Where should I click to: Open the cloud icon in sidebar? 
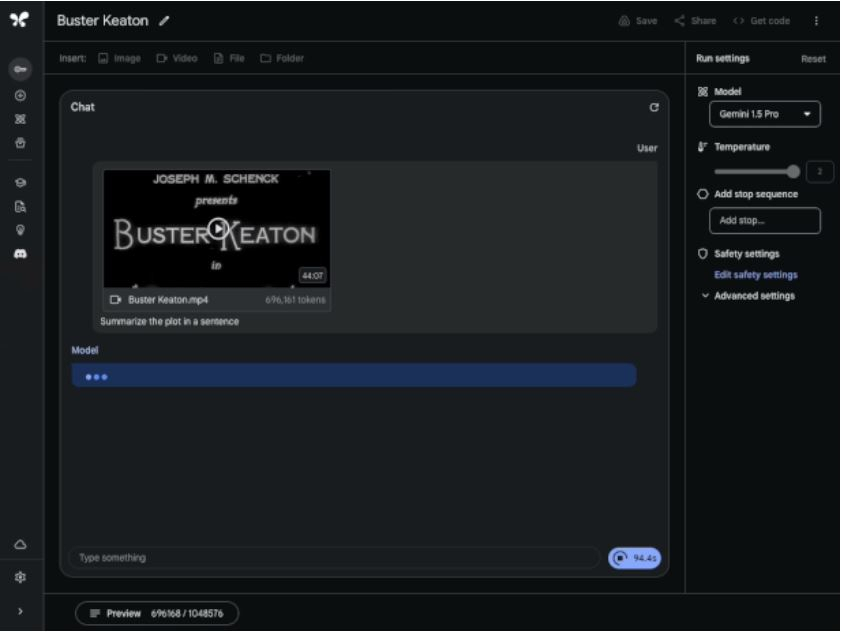point(20,544)
